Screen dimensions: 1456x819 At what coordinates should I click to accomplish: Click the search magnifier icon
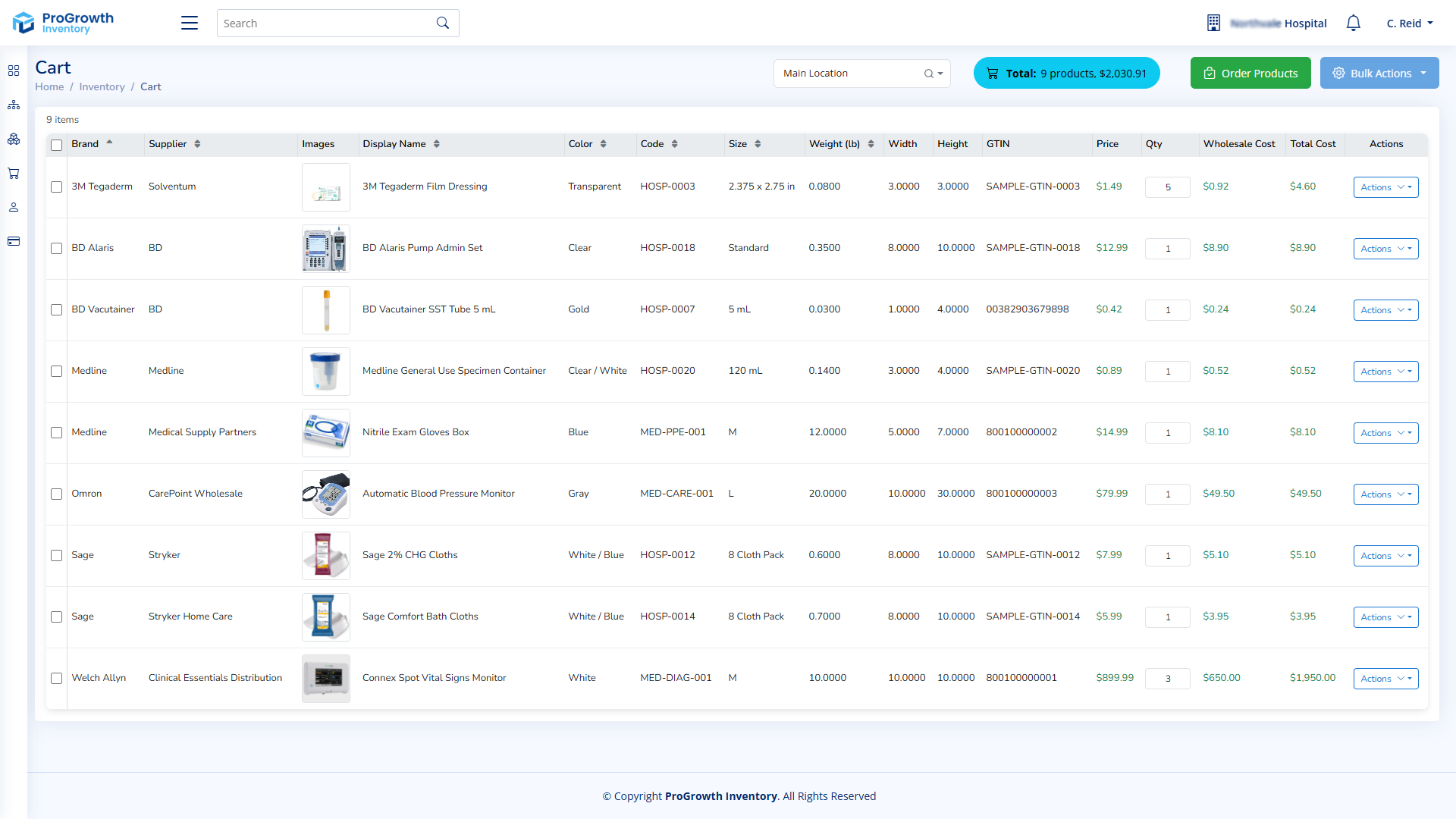tap(443, 23)
